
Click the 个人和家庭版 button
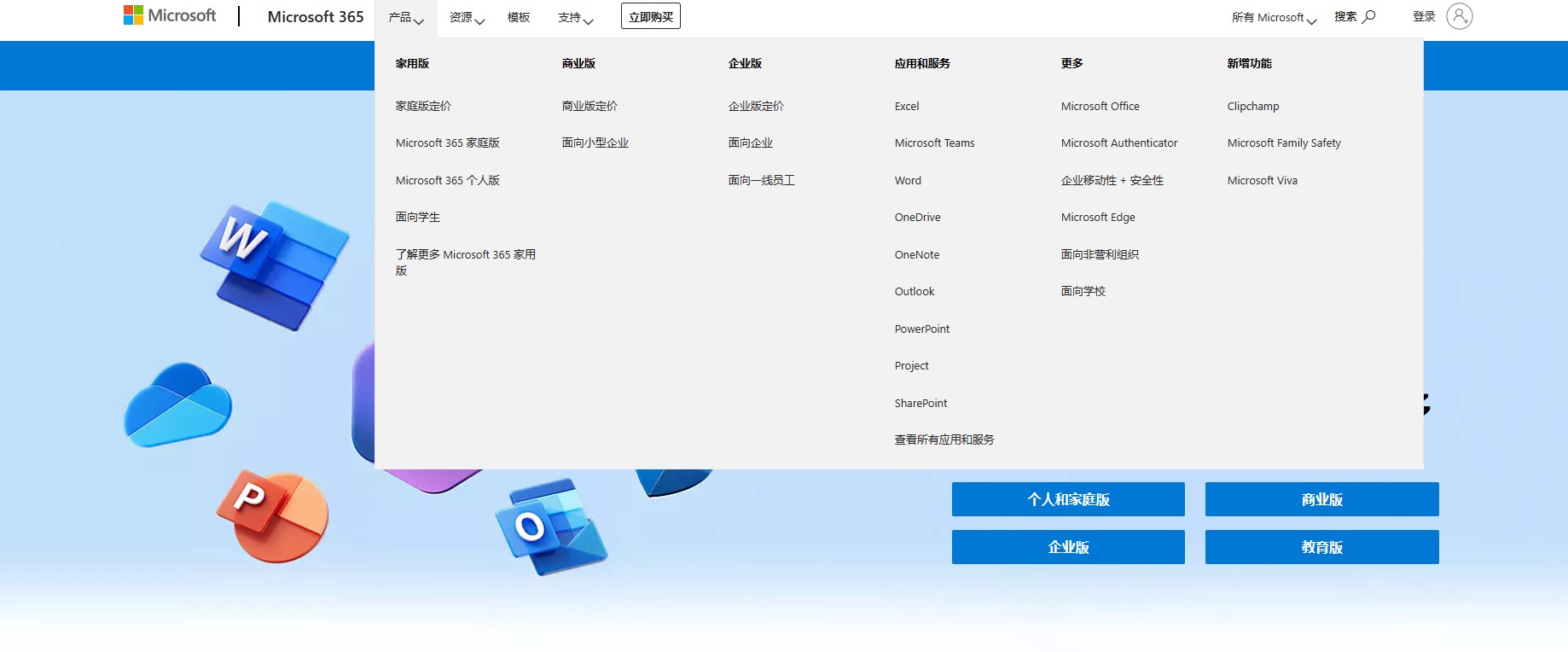coord(1068,499)
